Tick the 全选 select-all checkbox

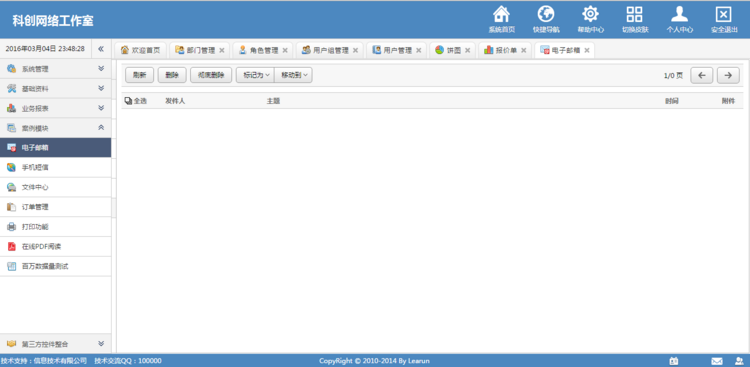128,101
